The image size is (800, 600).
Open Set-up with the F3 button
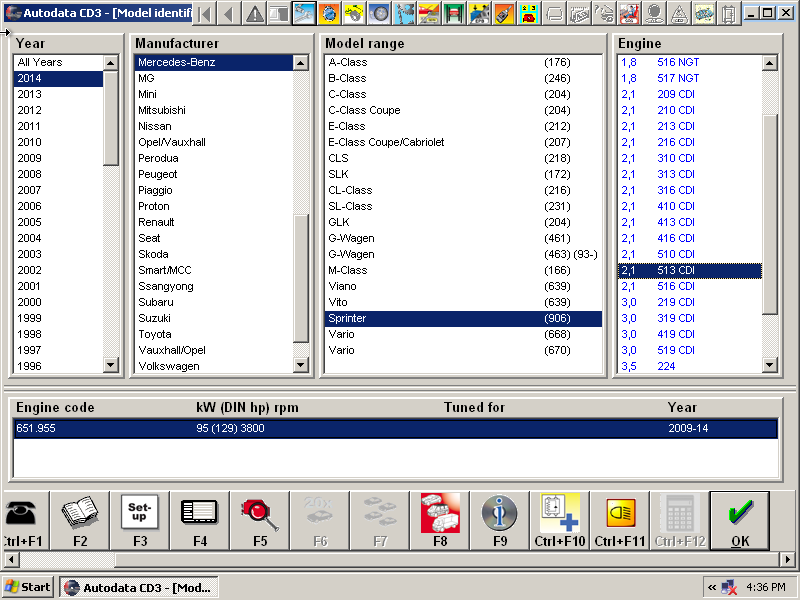[140, 520]
